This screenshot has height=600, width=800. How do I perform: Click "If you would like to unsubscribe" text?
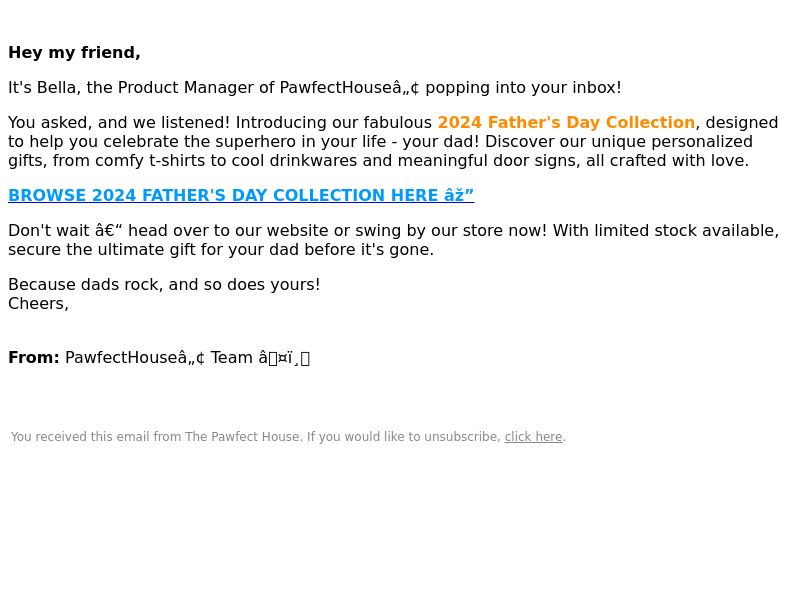[404, 437]
